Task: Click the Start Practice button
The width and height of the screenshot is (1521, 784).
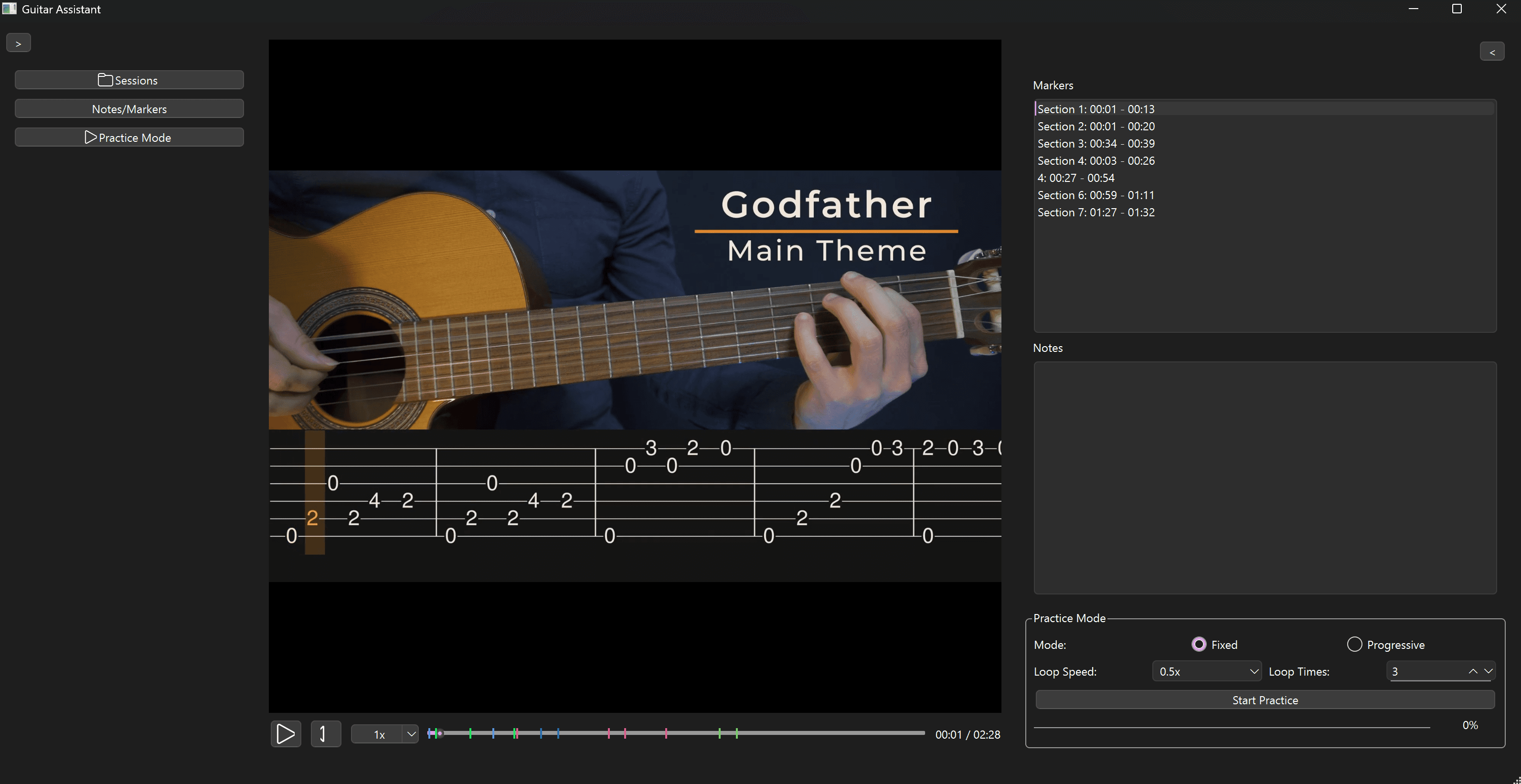Action: coord(1264,700)
